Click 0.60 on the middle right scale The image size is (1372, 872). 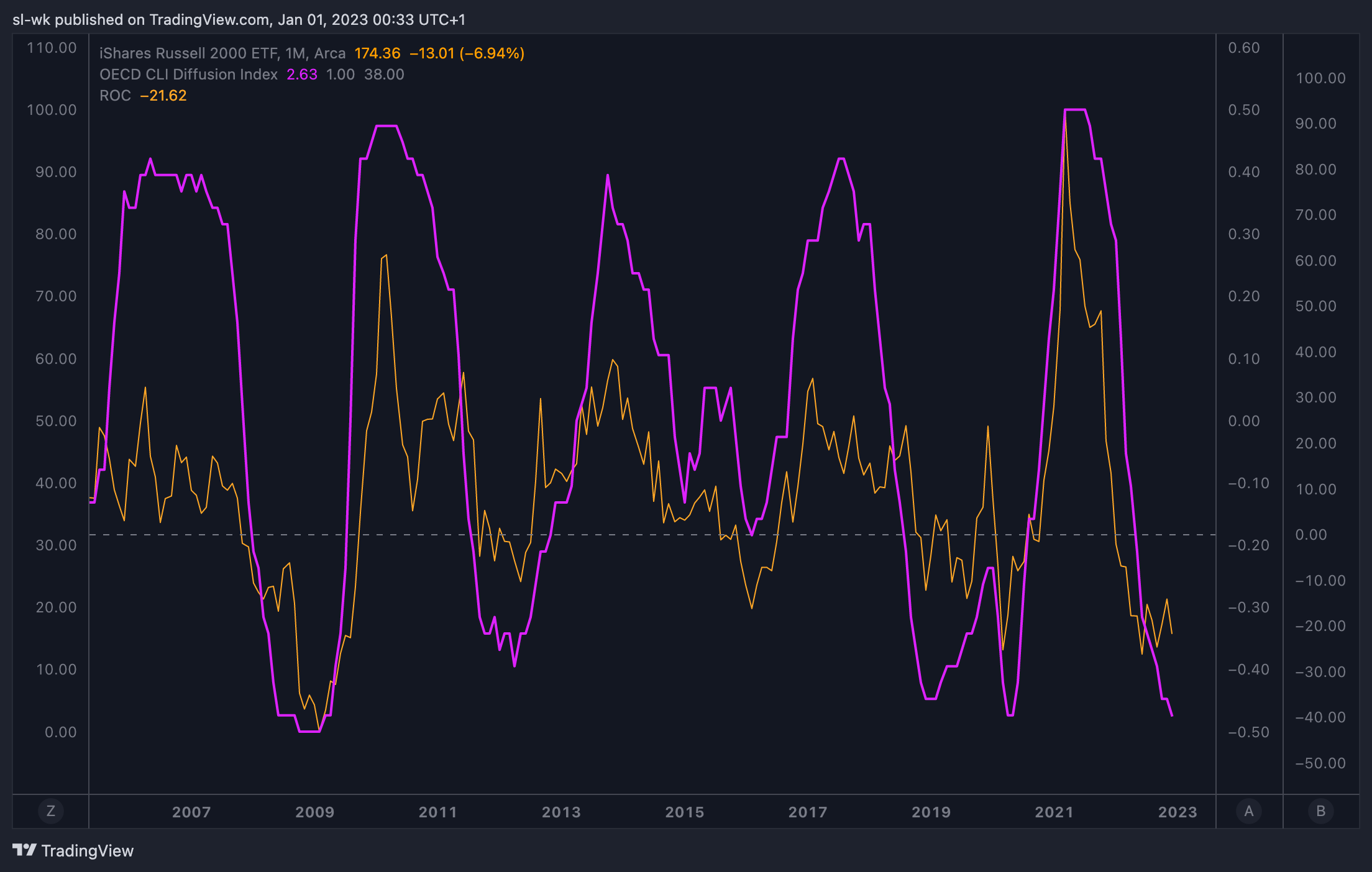pos(1244,48)
